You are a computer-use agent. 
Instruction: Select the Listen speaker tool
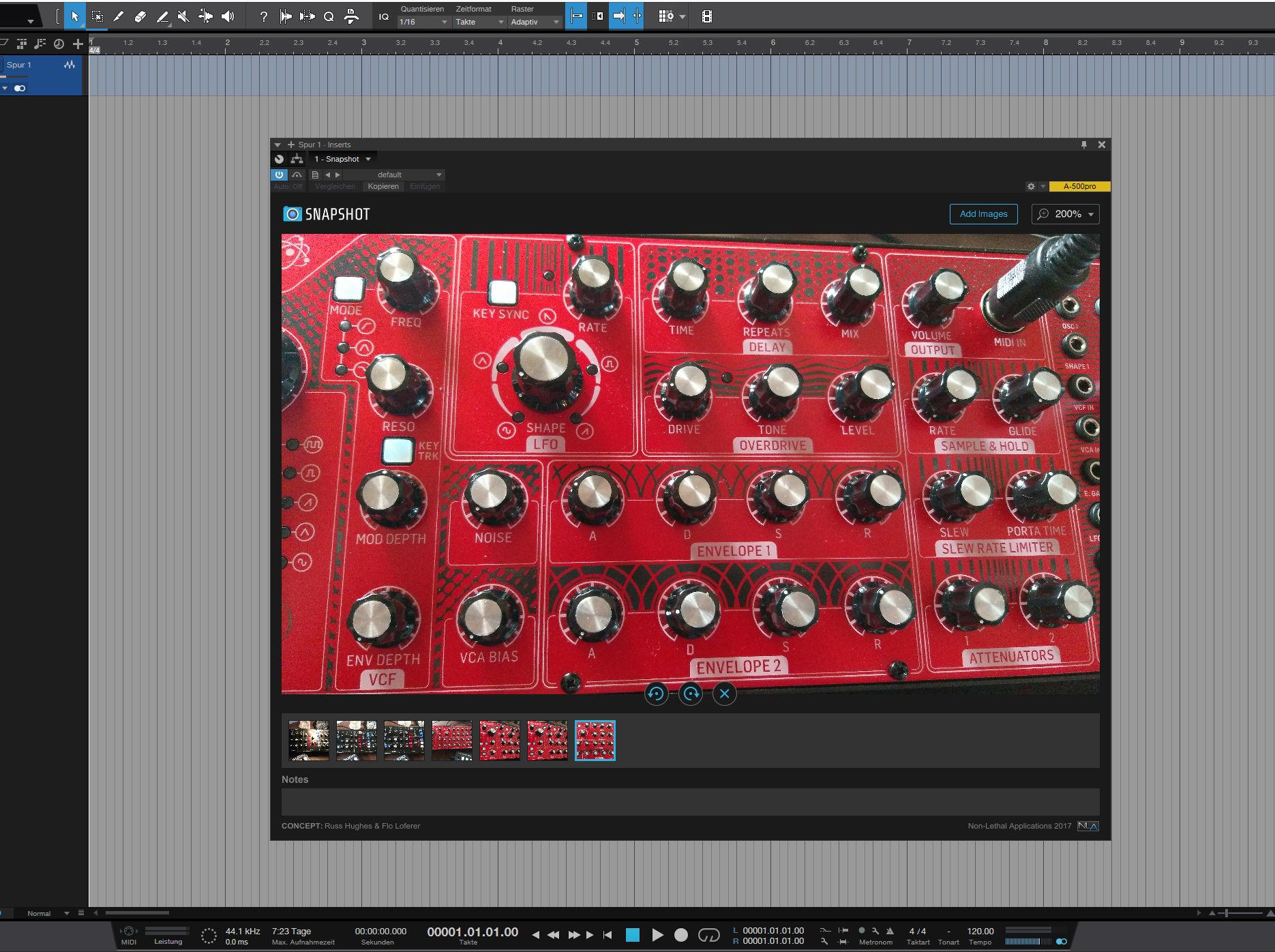(228, 16)
